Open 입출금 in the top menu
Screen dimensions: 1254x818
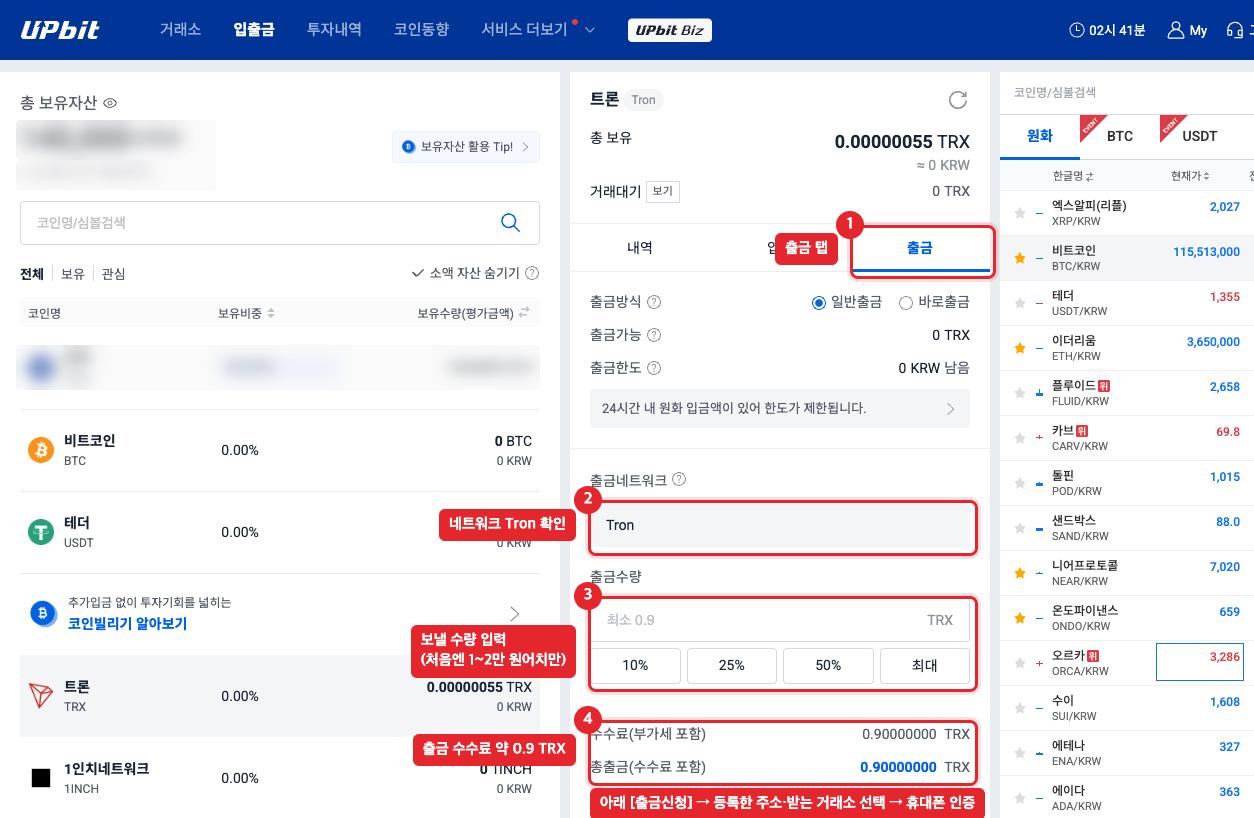[x=254, y=30]
